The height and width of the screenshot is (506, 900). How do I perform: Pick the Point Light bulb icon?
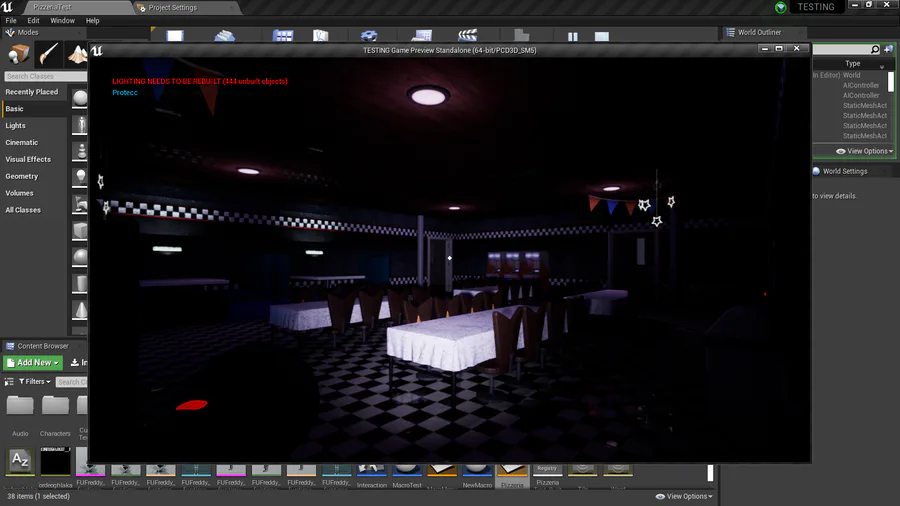click(81, 177)
